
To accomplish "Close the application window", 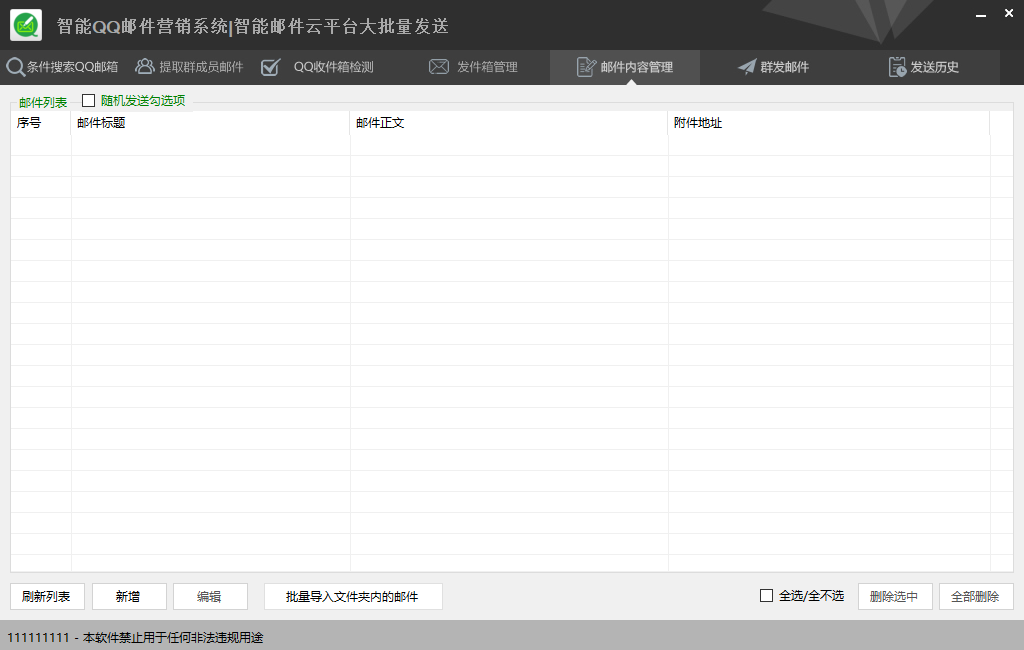I will (x=1009, y=14).
